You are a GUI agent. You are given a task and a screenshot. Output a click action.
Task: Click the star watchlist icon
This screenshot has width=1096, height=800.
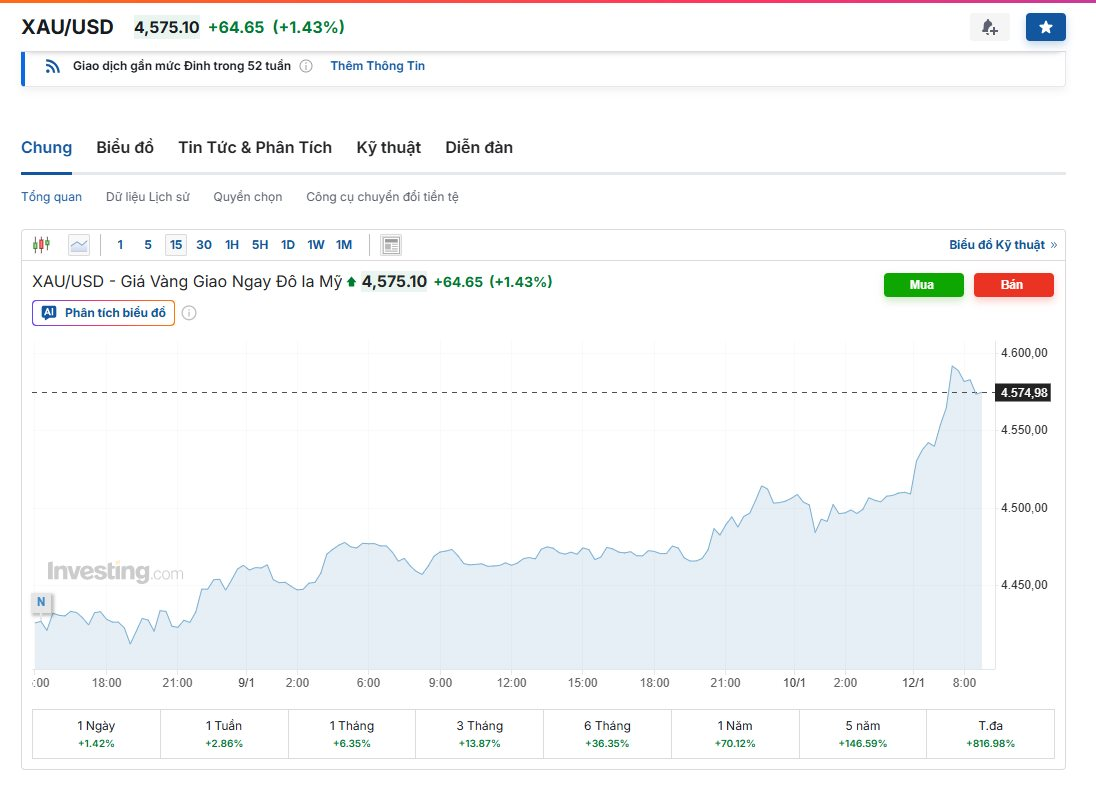1045,27
